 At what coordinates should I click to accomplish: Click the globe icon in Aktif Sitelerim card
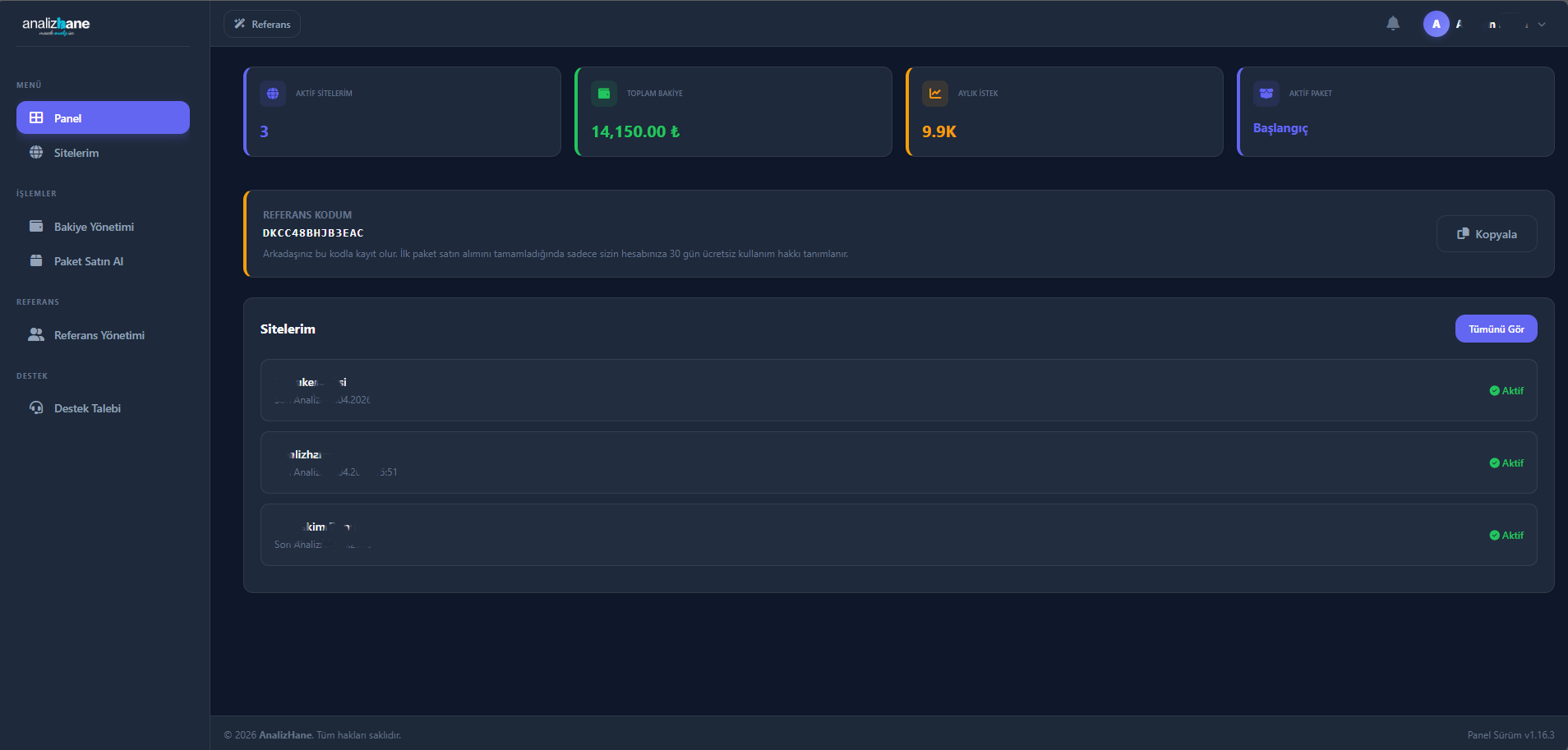coord(273,94)
